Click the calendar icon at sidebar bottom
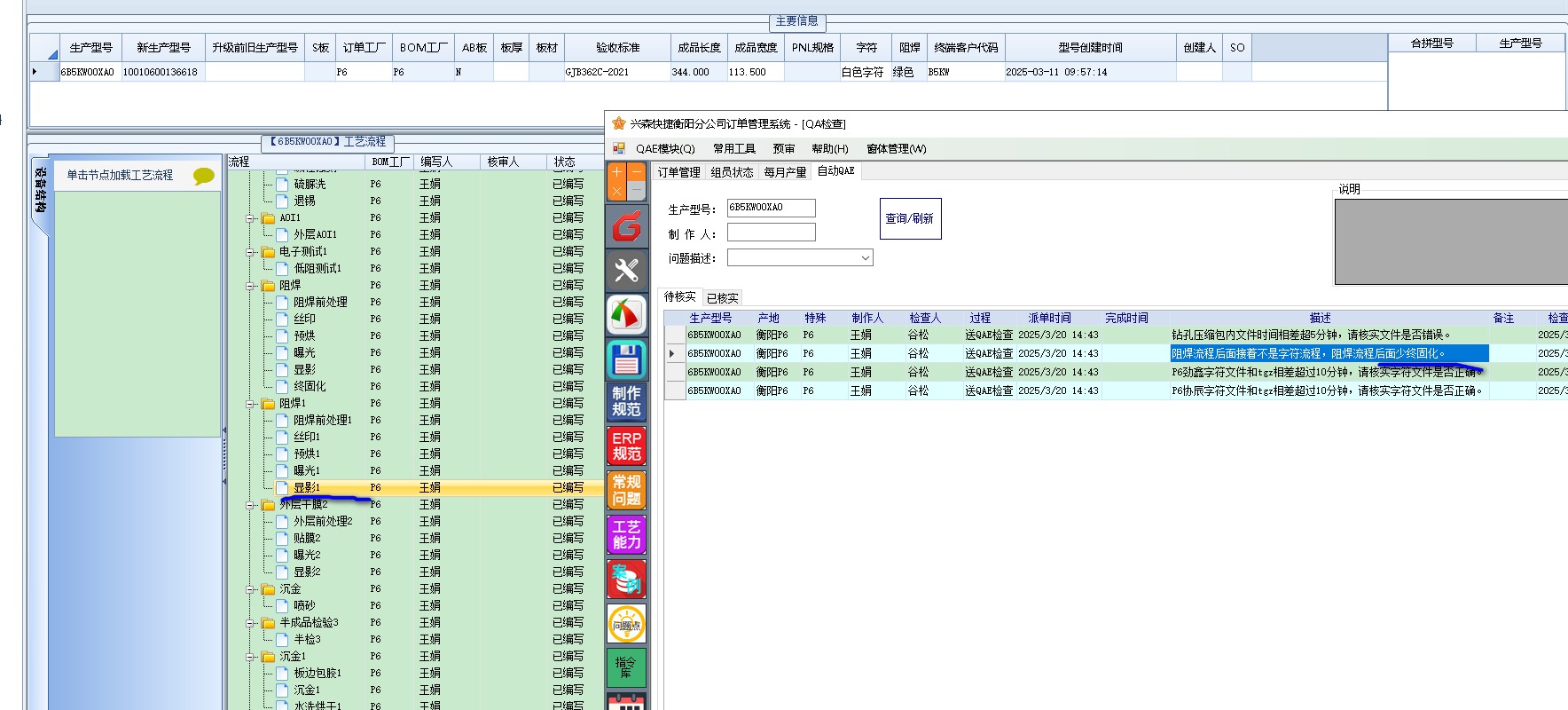The width and height of the screenshot is (1568, 710). (626, 702)
